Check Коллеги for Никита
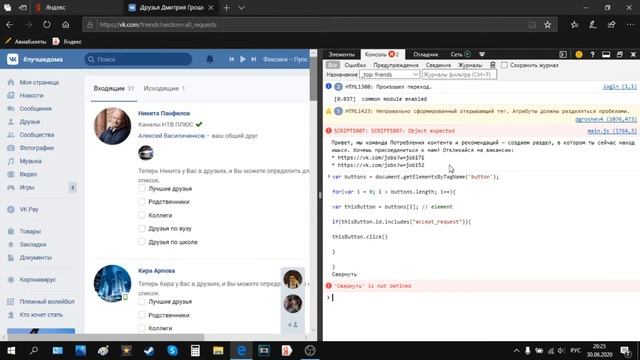This screenshot has width=640, height=360. tap(142, 215)
